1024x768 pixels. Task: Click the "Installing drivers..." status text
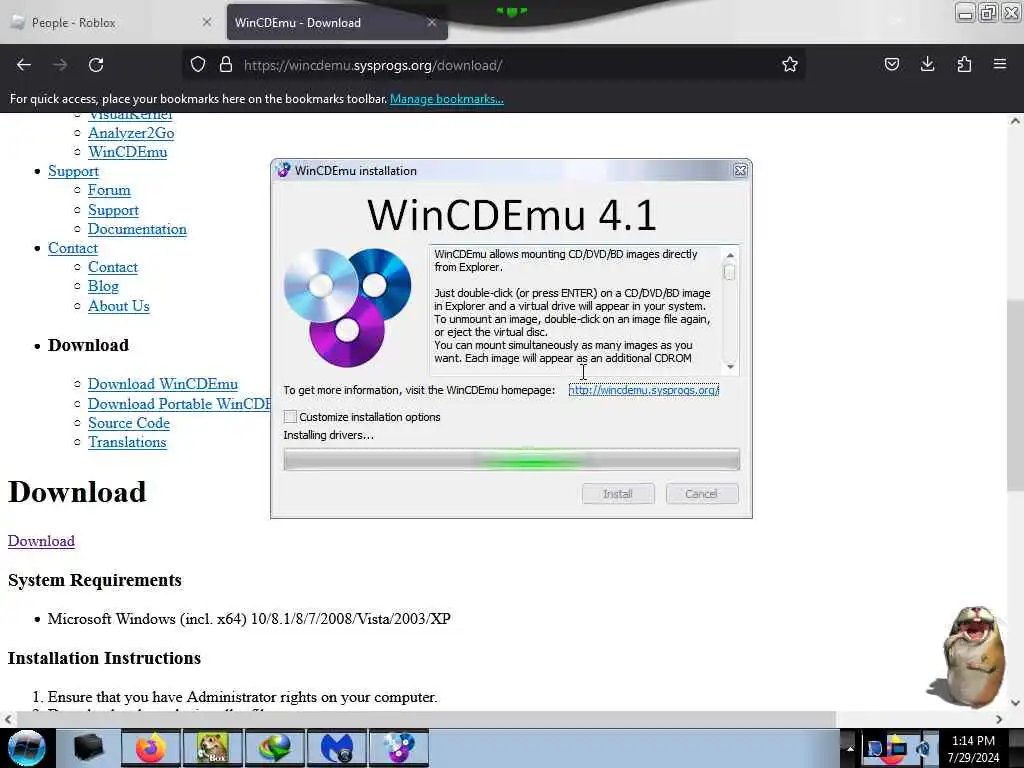pos(328,435)
